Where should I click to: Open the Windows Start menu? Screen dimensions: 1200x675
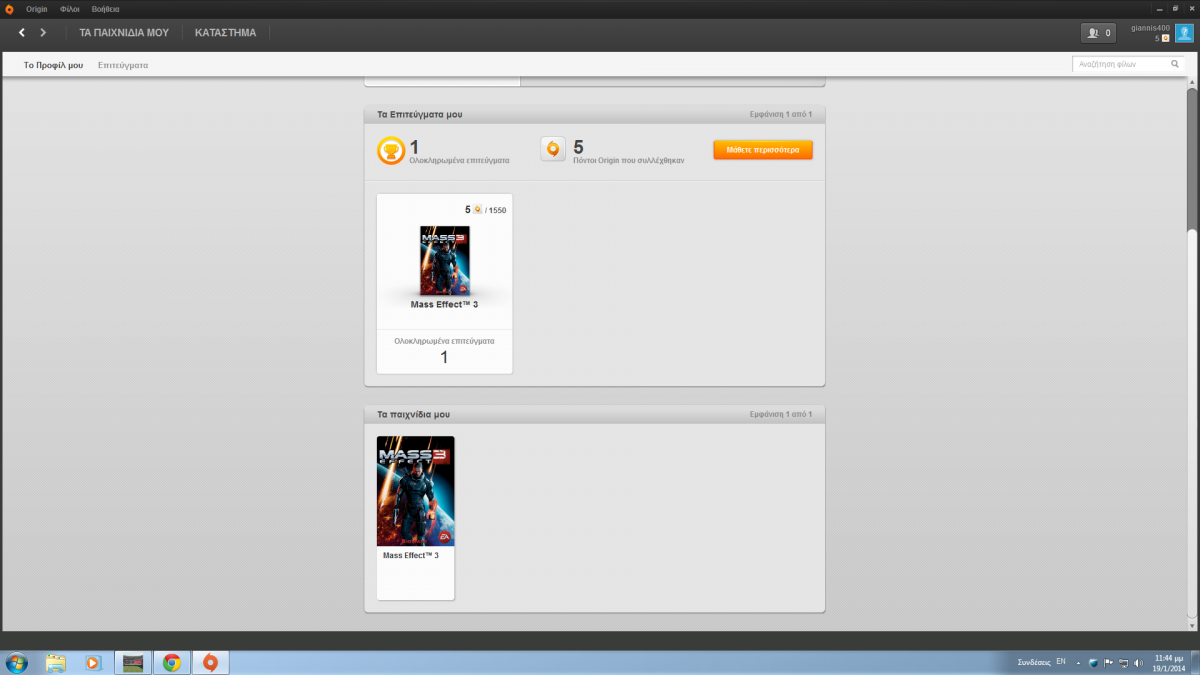pos(17,662)
